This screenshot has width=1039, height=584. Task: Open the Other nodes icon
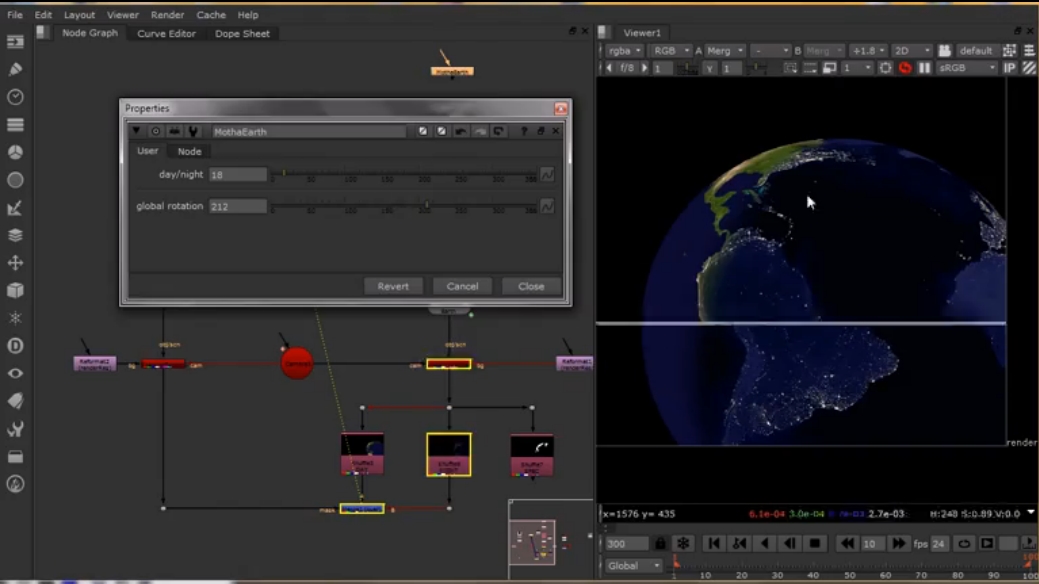[x=15, y=457]
